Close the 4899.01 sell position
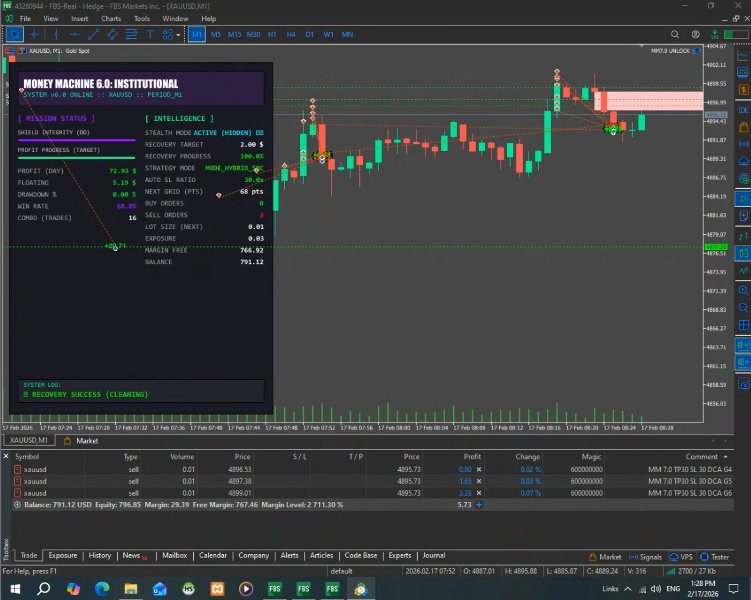 [x=479, y=493]
